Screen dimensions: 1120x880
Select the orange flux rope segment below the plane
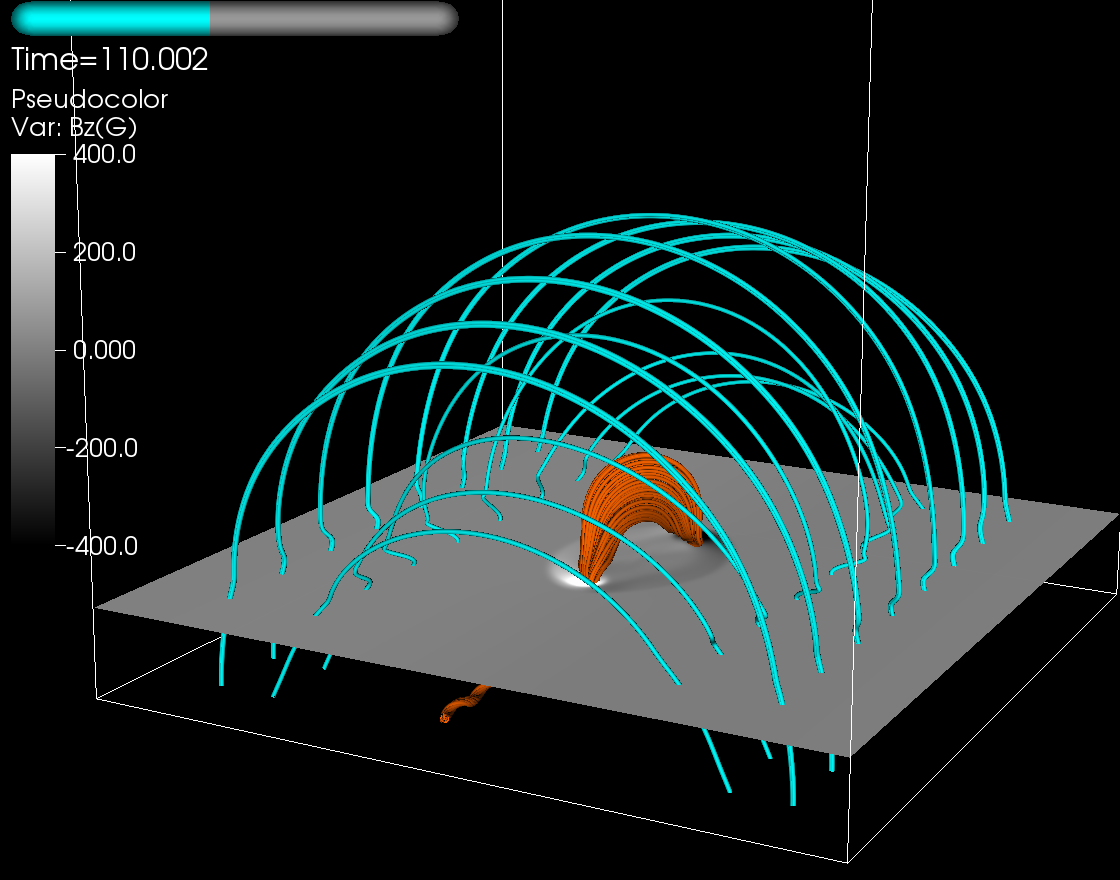tap(462, 707)
